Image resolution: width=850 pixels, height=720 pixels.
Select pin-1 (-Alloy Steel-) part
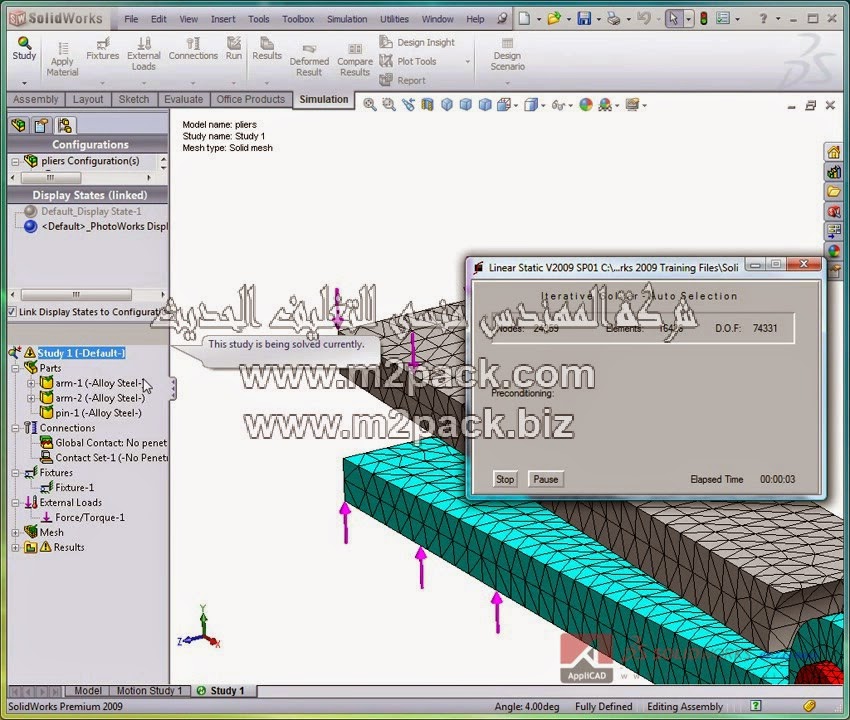(x=98, y=413)
